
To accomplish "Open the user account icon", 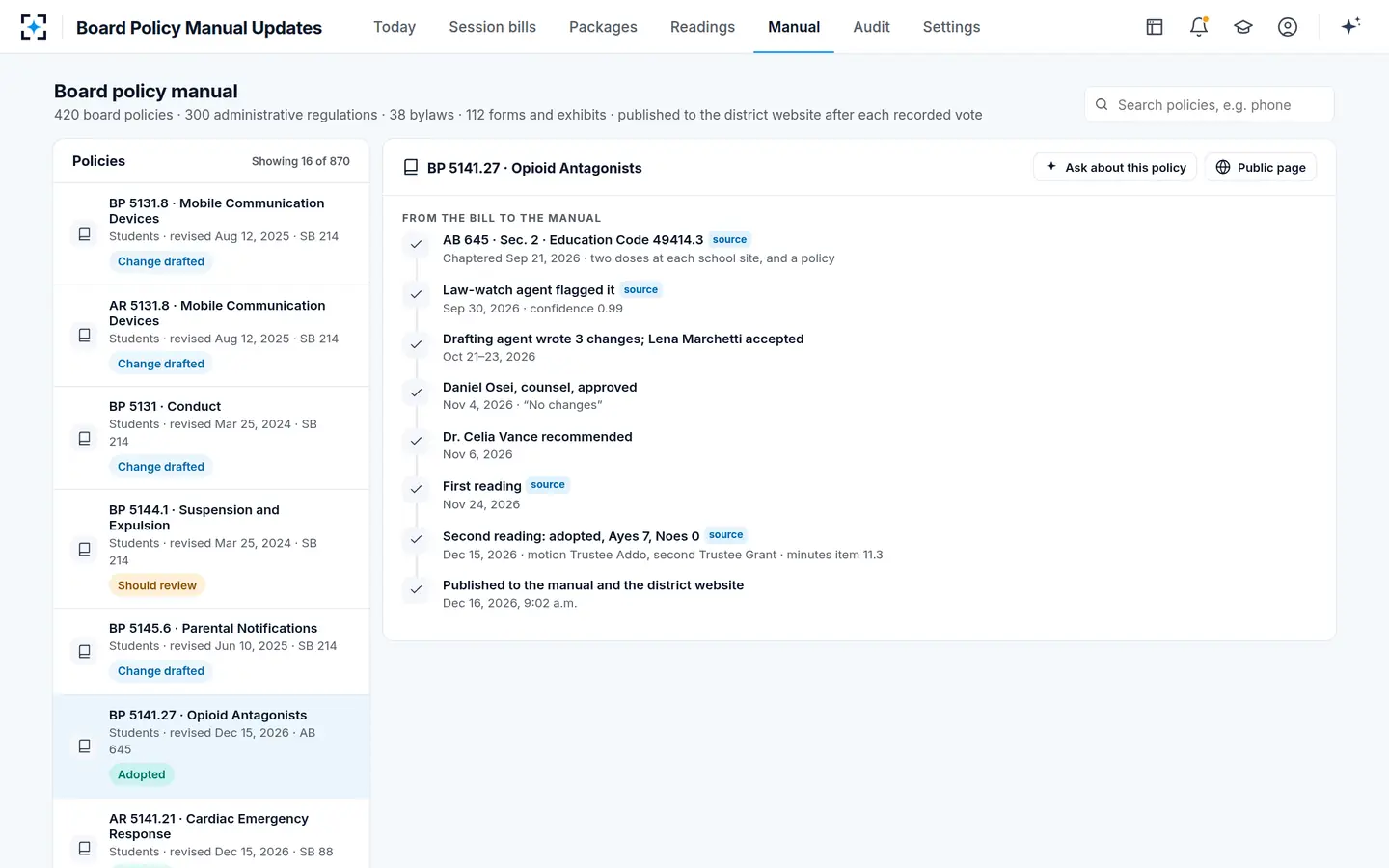I will point(1288,27).
